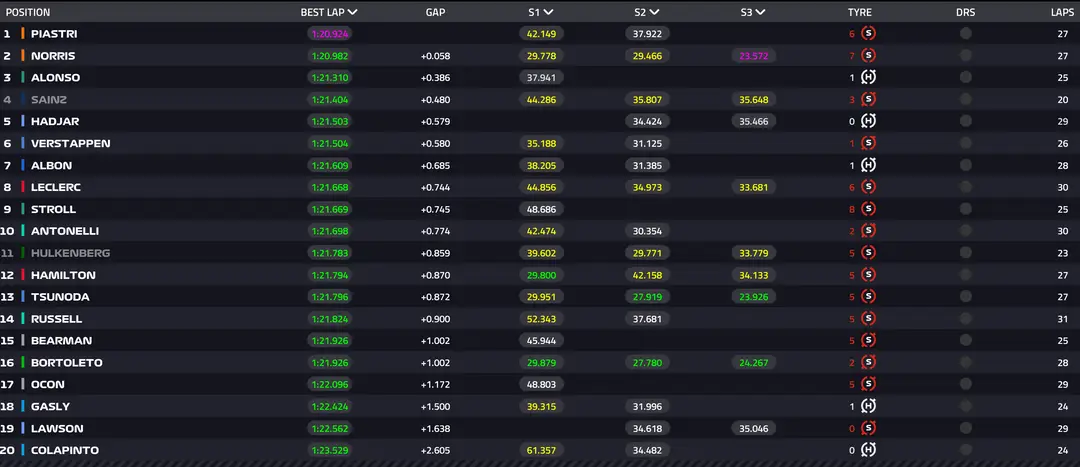This screenshot has height=467, width=1080.
Task: Click Hamilton's DRS indicator dot
Action: (966, 275)
